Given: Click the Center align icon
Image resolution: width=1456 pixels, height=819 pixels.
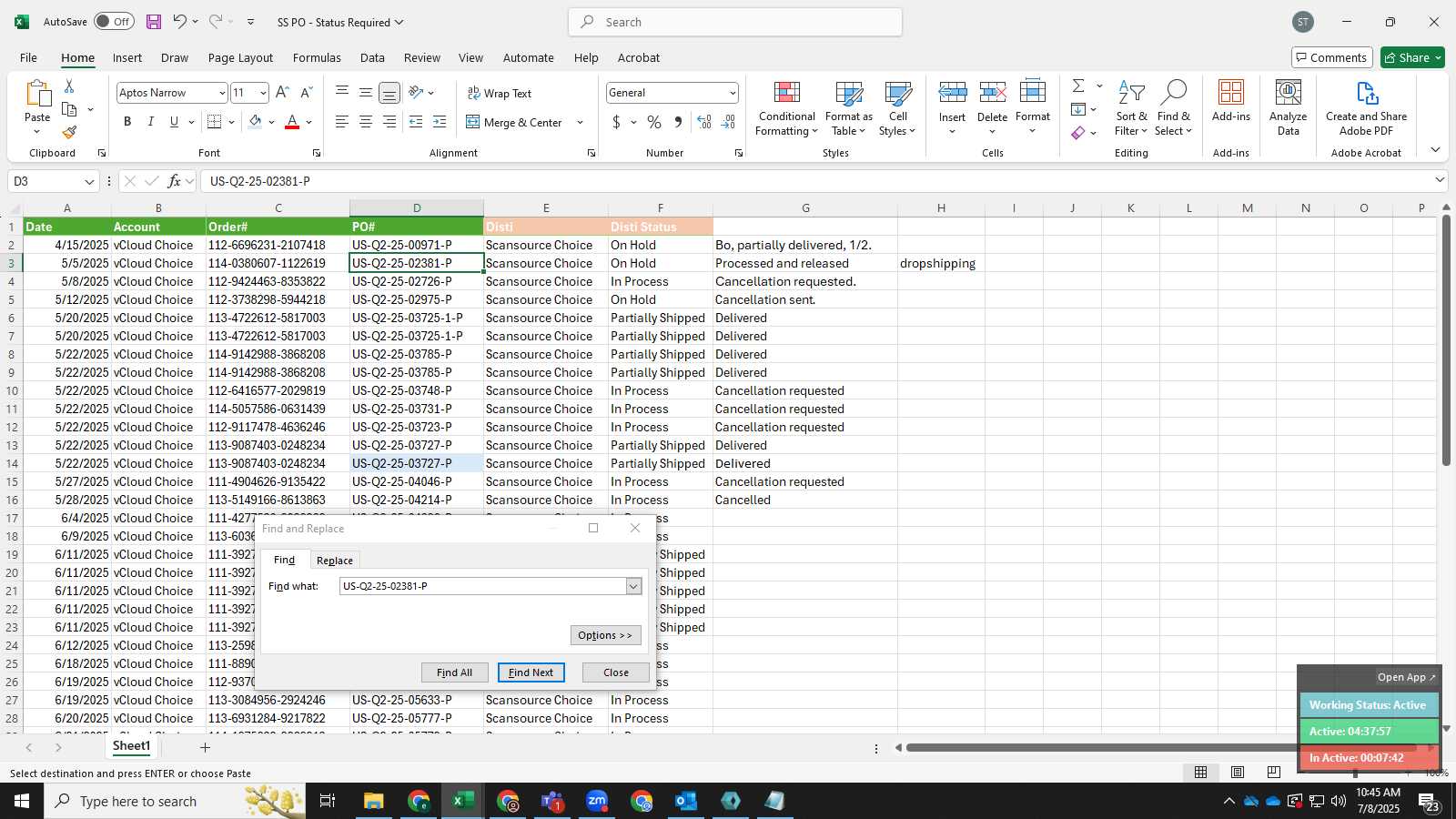Looking at the screenshot, I should [x=365, y=122].
